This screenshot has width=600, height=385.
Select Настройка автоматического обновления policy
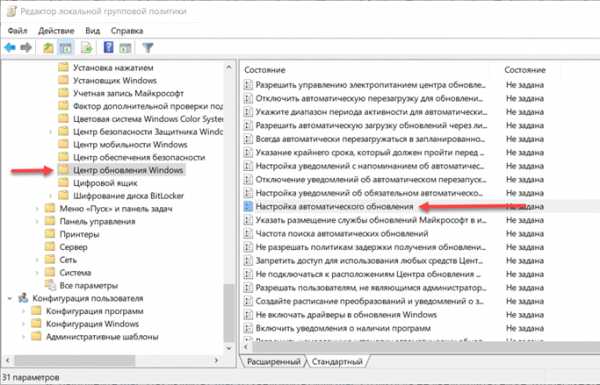[334, 207]
